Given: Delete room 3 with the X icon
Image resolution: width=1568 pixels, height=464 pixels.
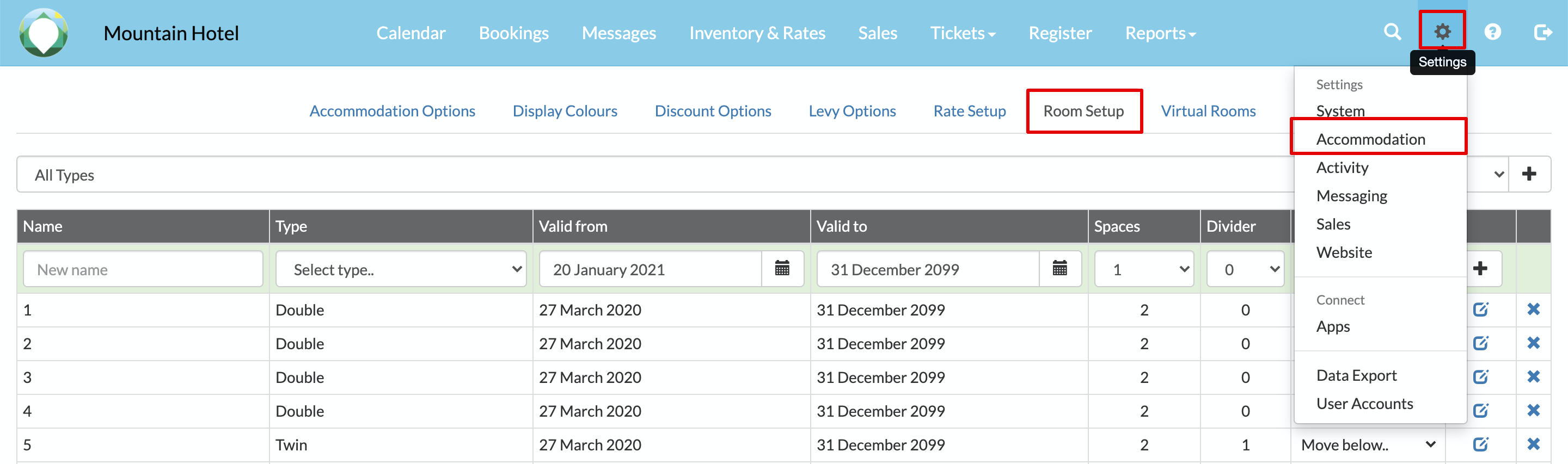Looking at the screenshot, I should click(1533, 377).
